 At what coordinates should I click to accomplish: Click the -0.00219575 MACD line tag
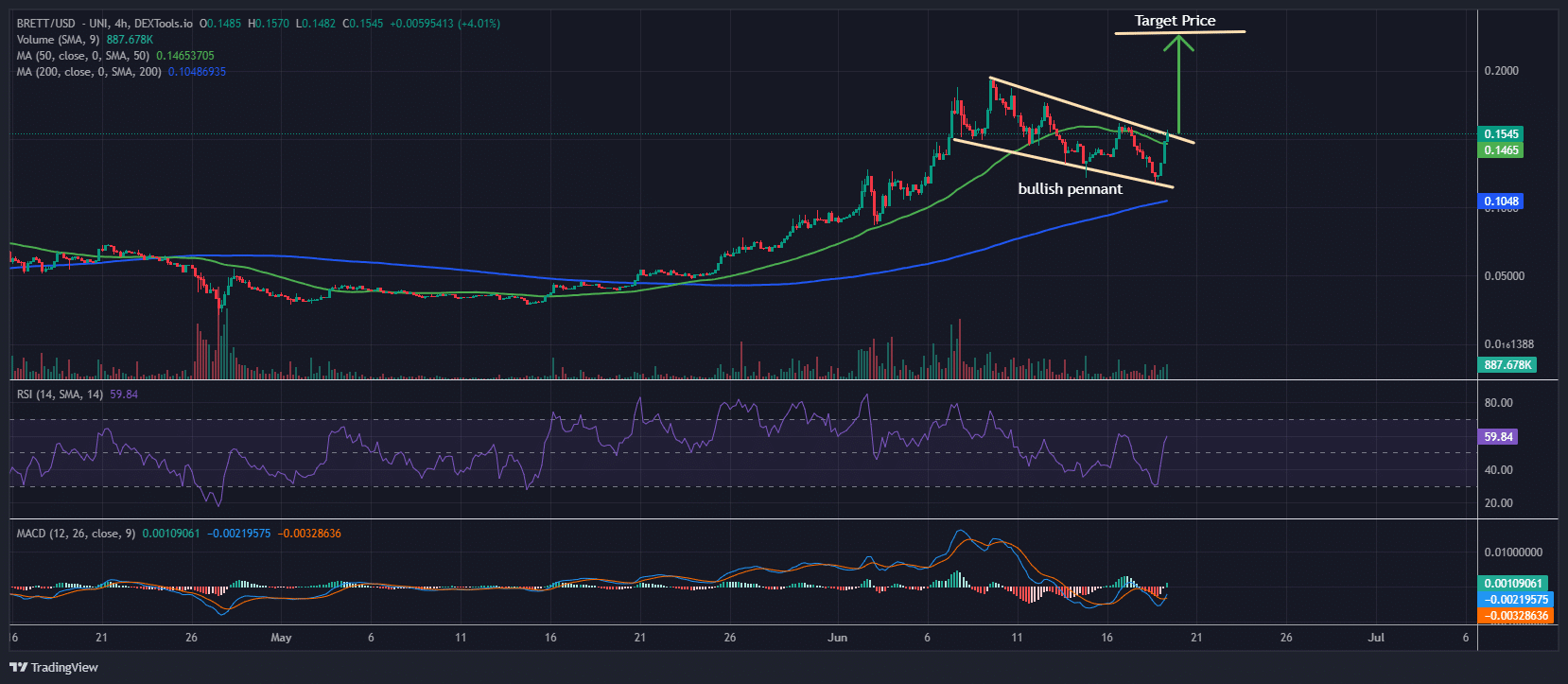1515,600
